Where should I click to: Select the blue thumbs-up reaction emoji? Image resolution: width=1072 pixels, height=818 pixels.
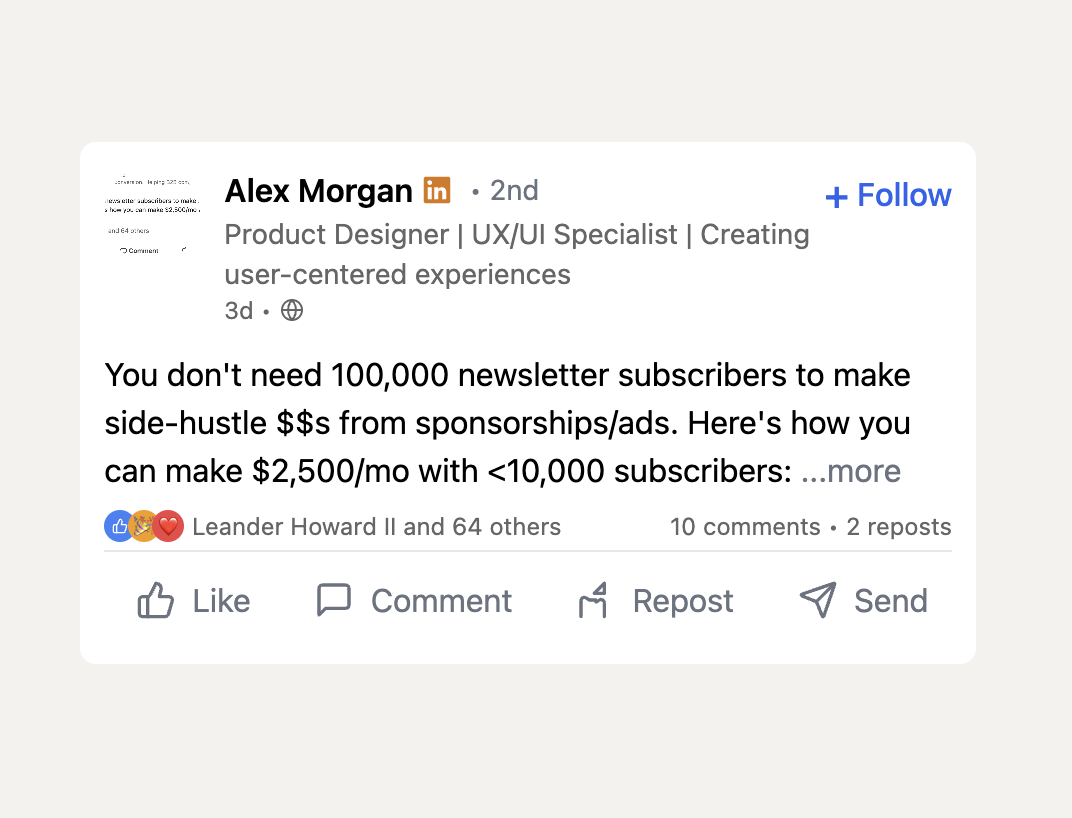coord(118,525)
